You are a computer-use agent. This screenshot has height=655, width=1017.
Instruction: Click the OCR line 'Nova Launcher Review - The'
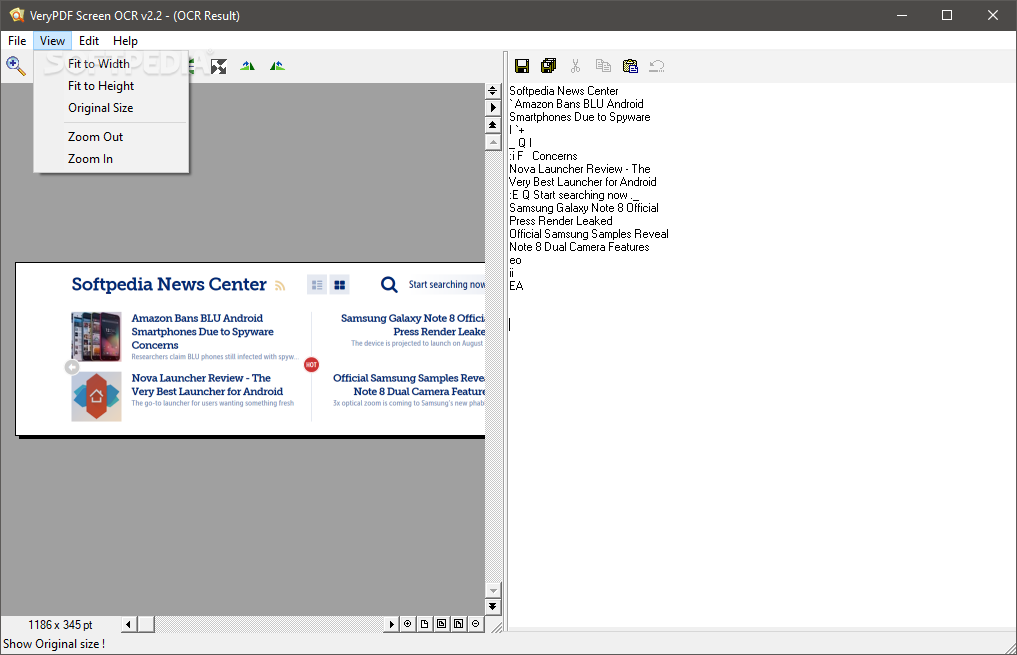579,169
